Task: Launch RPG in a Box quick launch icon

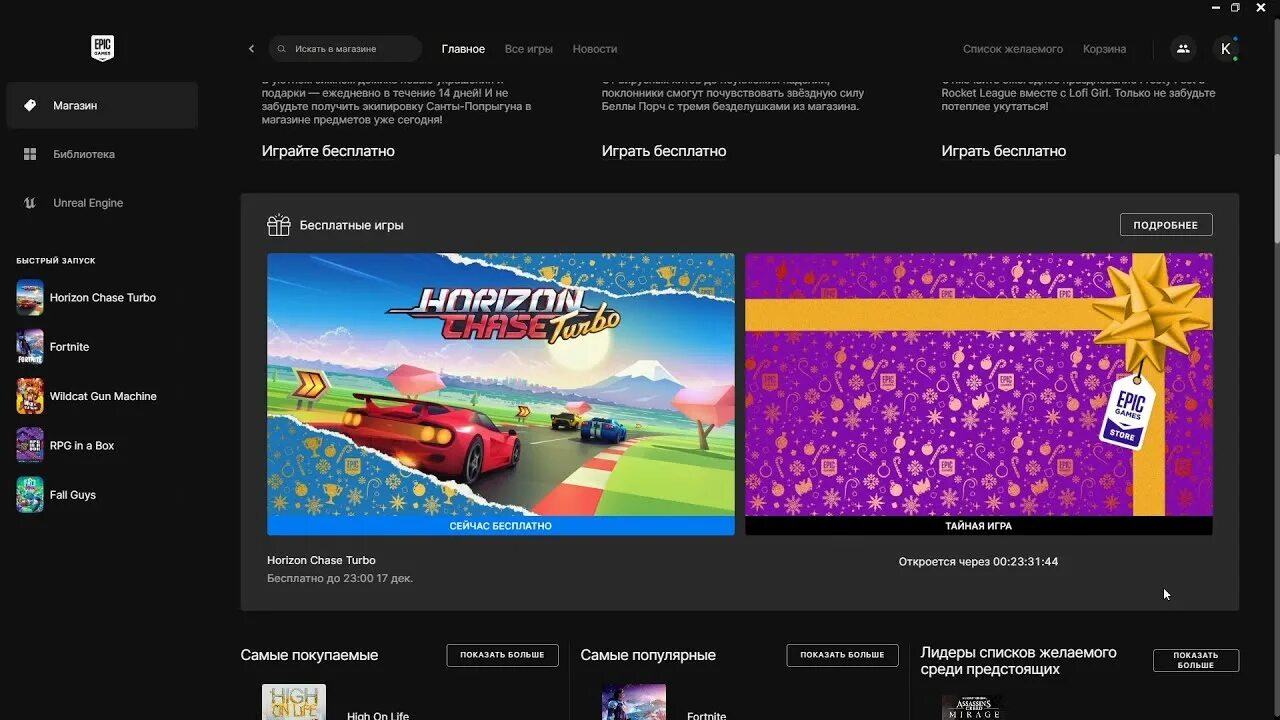Action: (x=30, y=445)
